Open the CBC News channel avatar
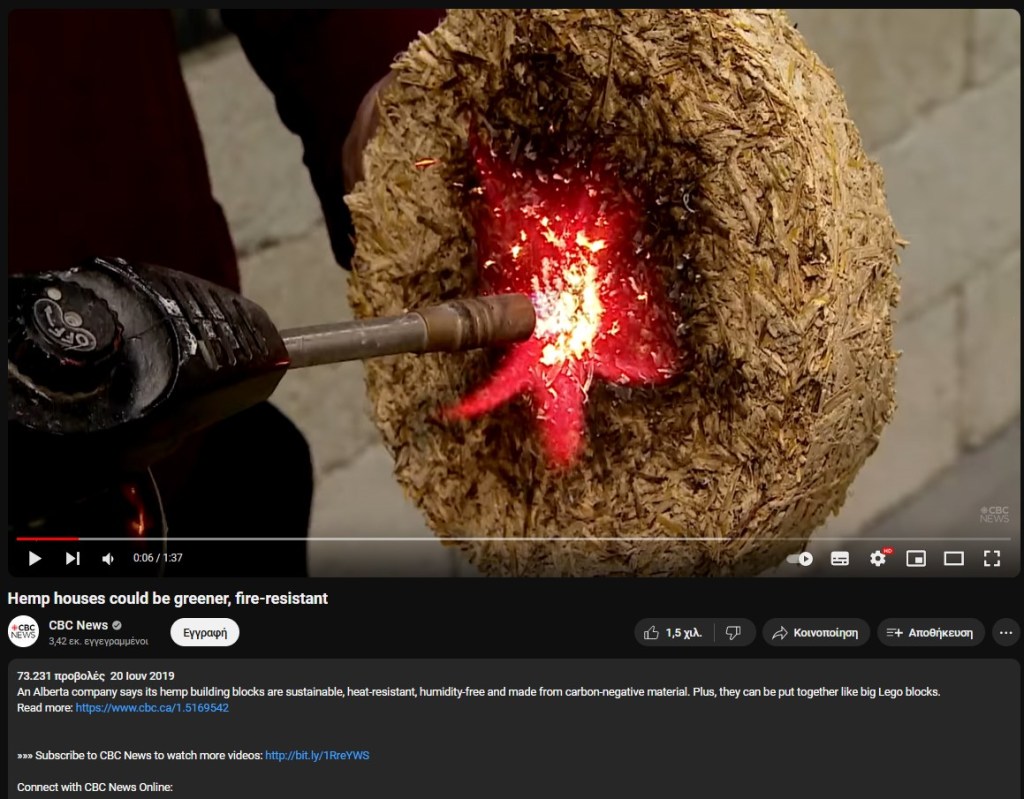Image resolution: width=1024 pixels, height=799 pixels. click(x=23, y=632)
